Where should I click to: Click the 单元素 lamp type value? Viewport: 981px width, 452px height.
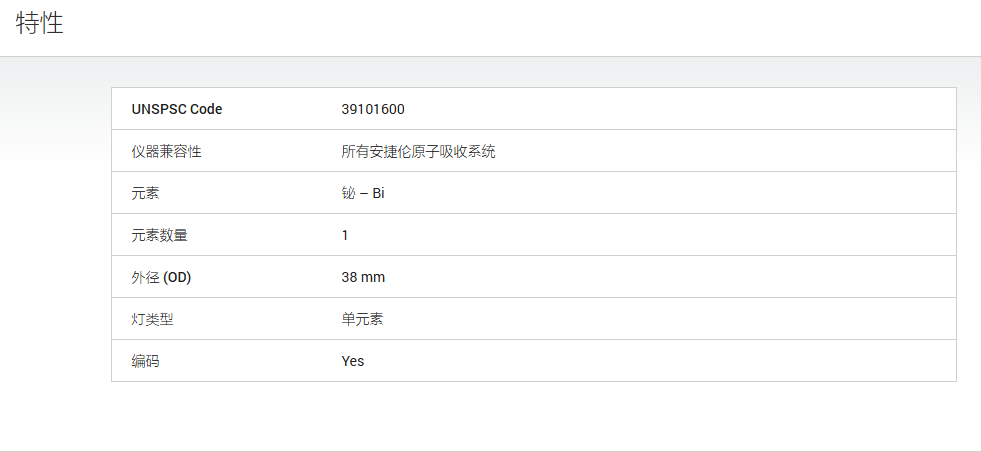[362, 319]
